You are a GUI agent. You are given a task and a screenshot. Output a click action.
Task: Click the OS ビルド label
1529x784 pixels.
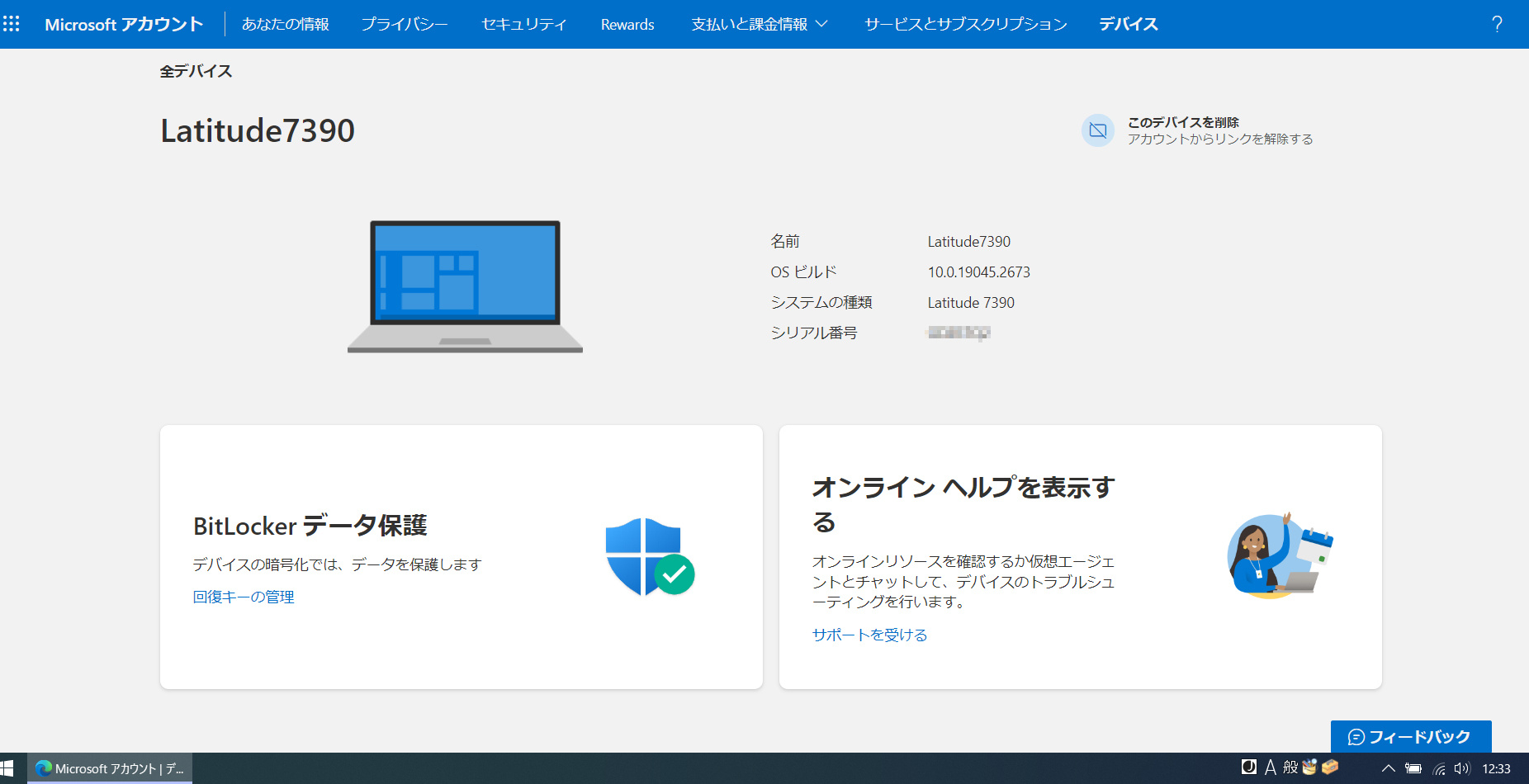(803, 272)
